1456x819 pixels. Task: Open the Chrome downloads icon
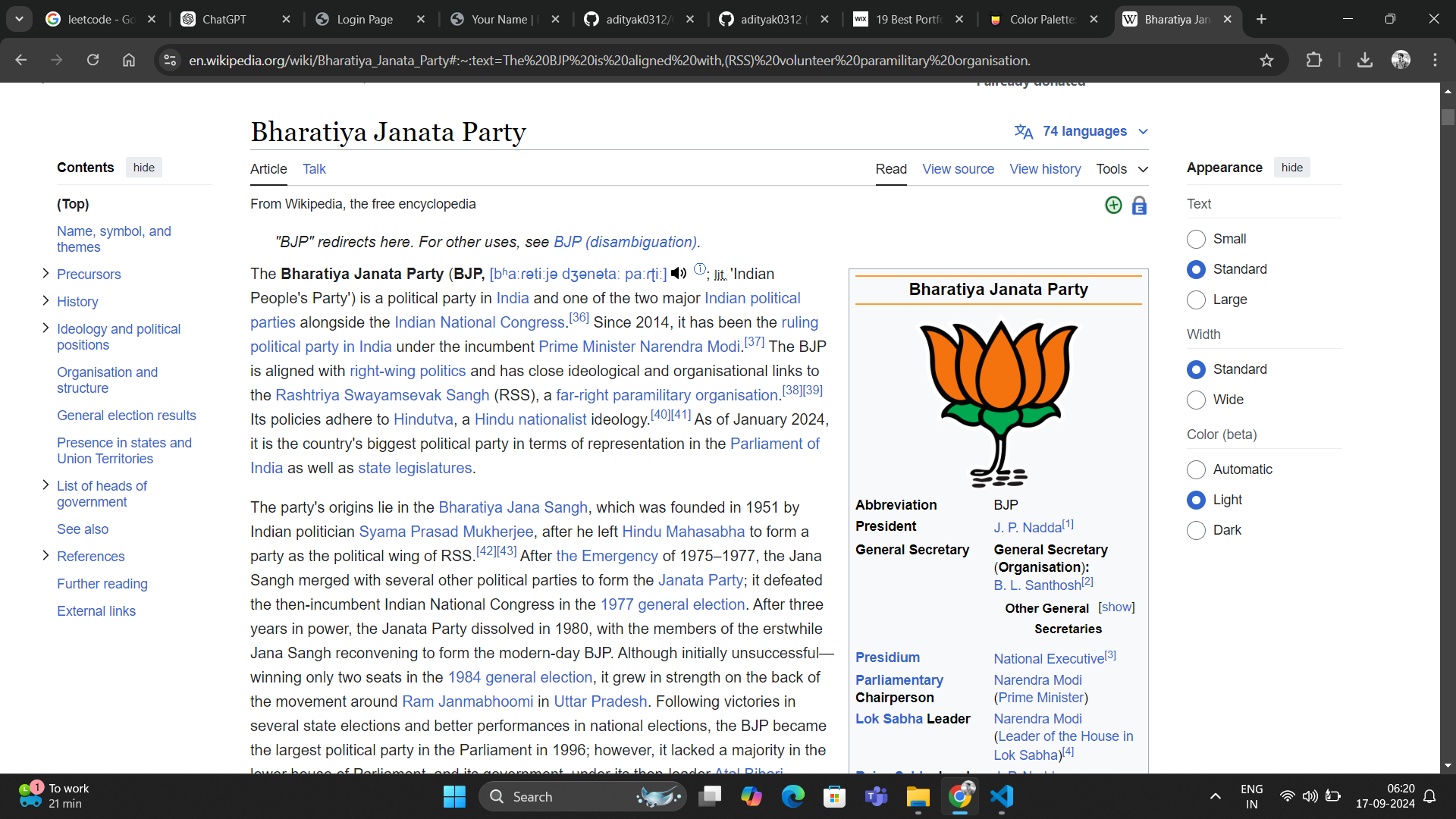point(1365,60)
